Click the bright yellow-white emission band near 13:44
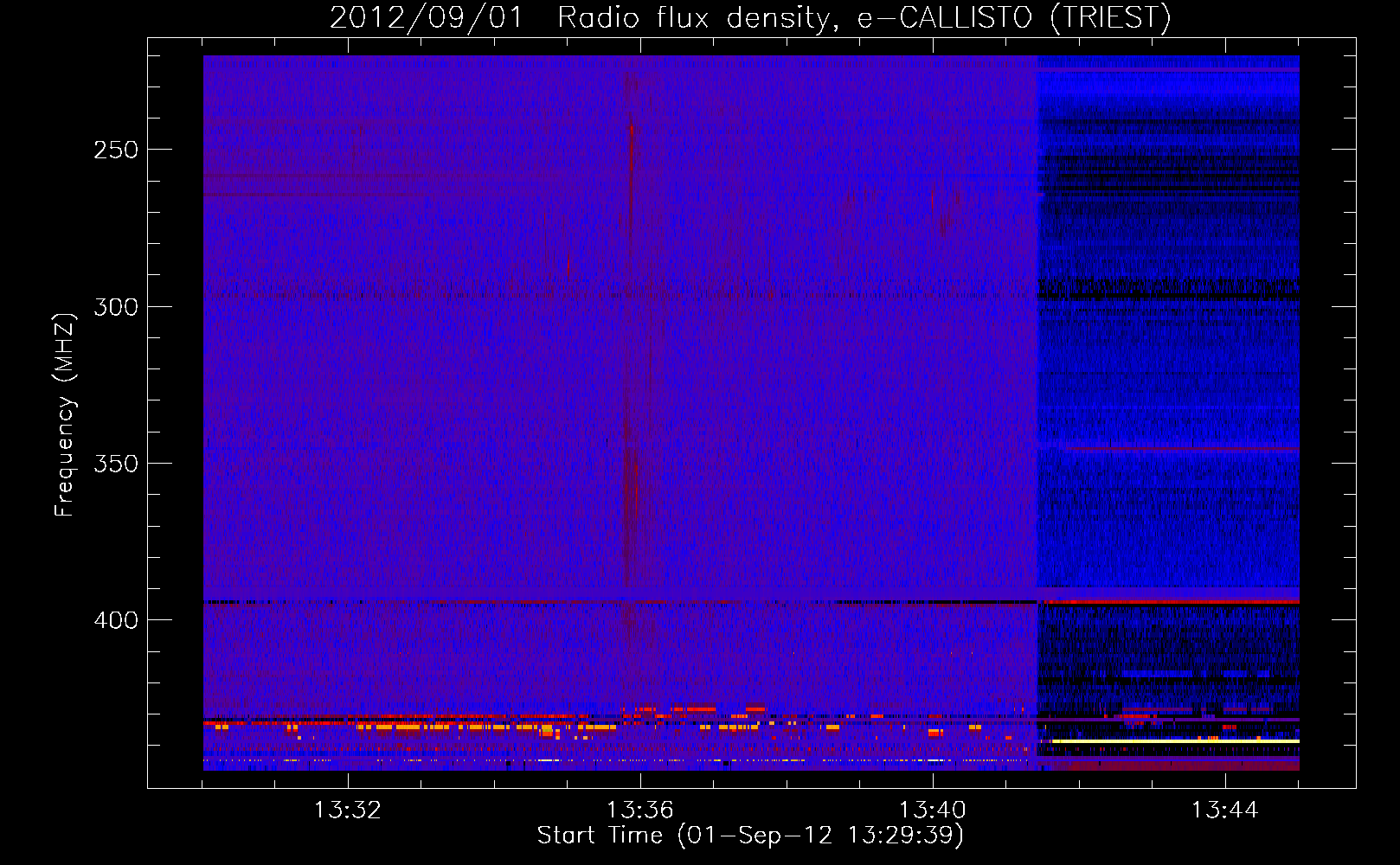 tap(1175, 741)
